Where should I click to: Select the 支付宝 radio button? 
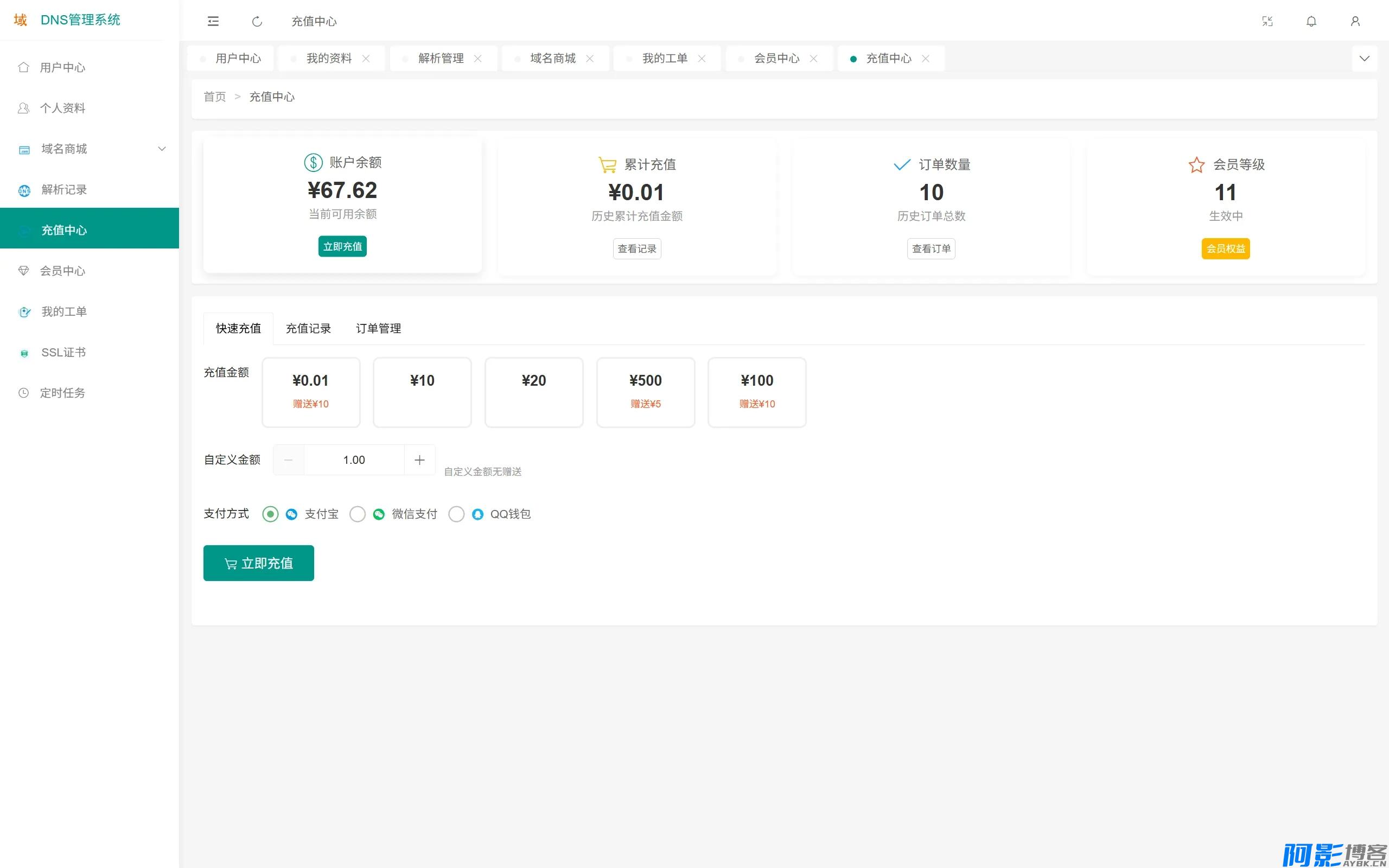[x=270, y=514]
